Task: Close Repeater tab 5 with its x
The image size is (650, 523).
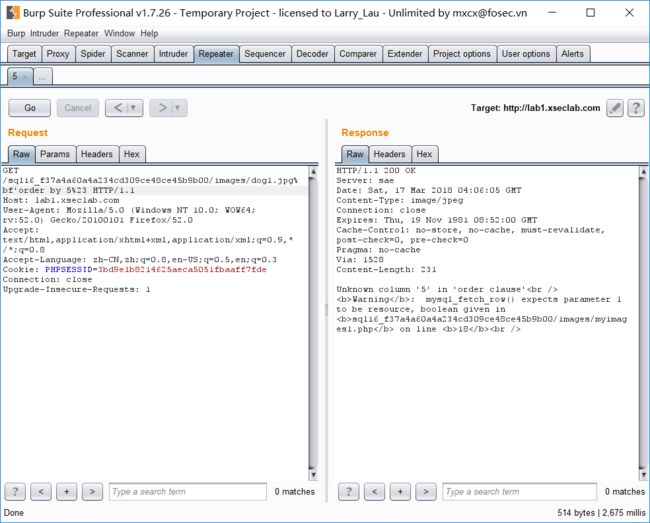Action: (x=25, y=77)
